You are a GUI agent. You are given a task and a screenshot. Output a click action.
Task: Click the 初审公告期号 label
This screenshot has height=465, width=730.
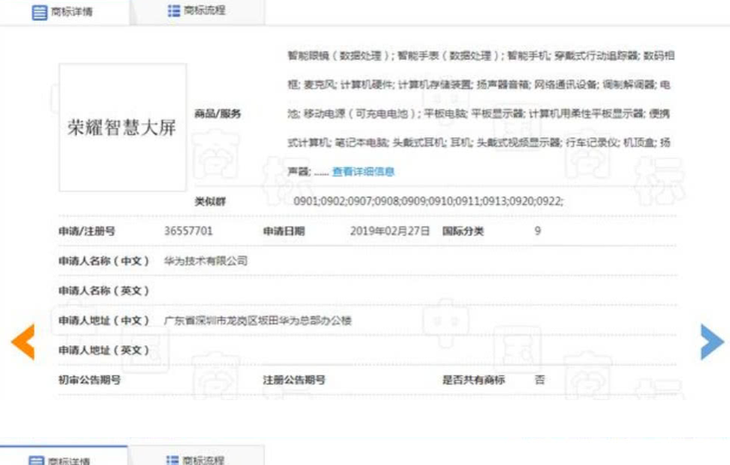click(x=89, y=380)
